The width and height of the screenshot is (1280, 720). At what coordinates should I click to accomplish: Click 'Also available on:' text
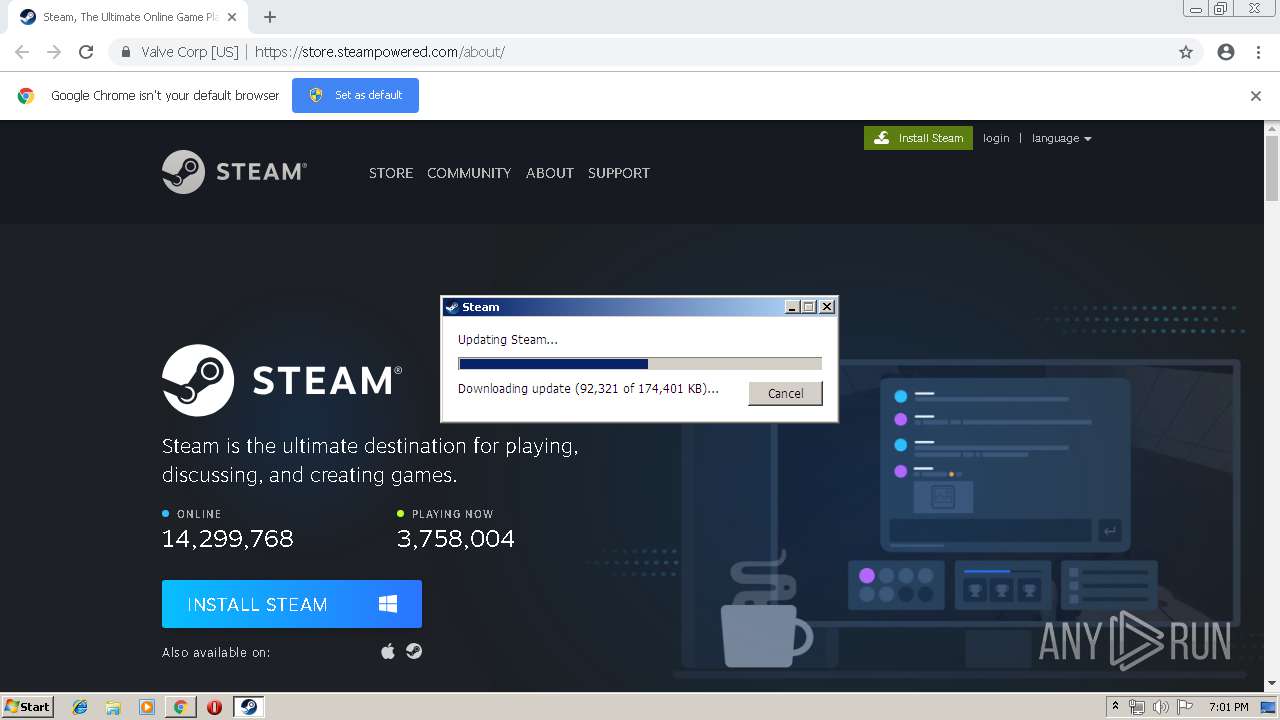pyautogui.click(x=216, y=652)
